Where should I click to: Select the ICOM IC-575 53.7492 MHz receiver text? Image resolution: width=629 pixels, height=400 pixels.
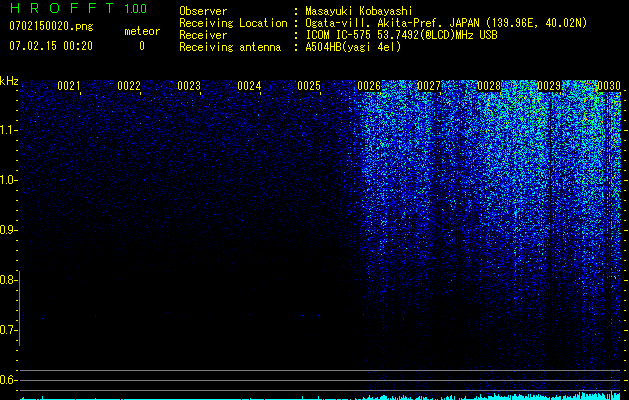[x=401, y=35]
